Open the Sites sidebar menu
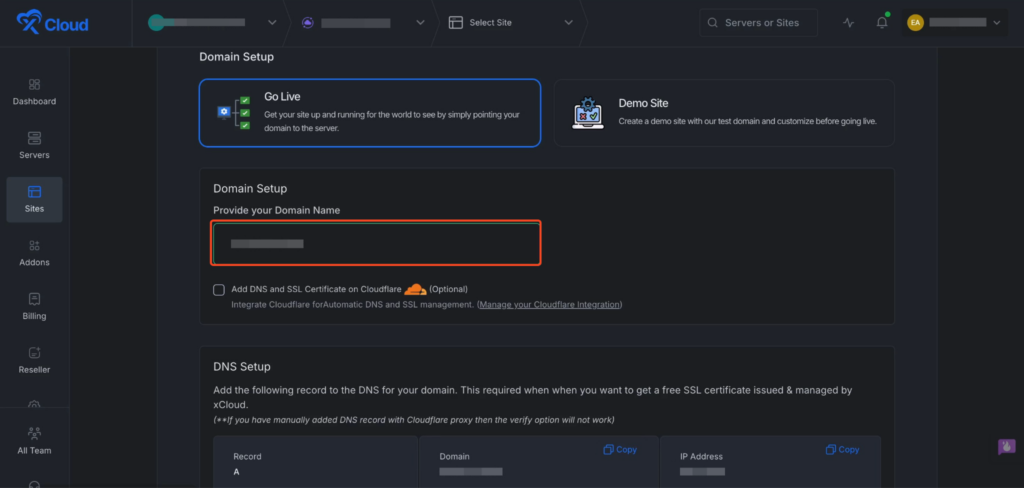Image resolution: width=1024 pixels, height=488 pixels. point(34,199)
